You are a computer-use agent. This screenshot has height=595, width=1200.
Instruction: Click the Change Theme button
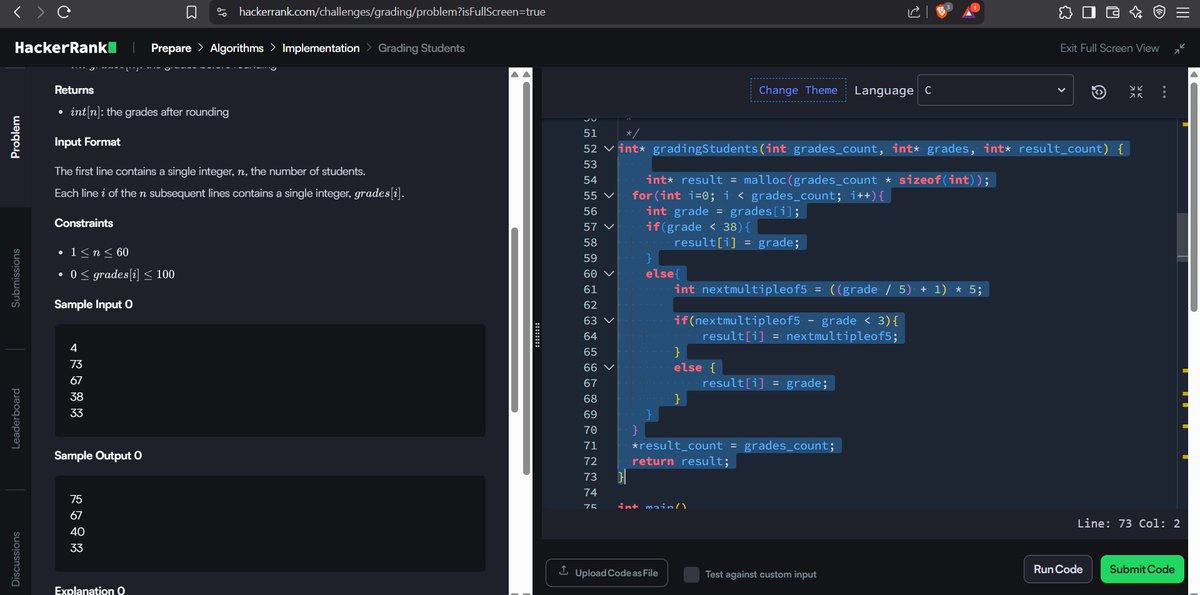(x=798, y=90)
